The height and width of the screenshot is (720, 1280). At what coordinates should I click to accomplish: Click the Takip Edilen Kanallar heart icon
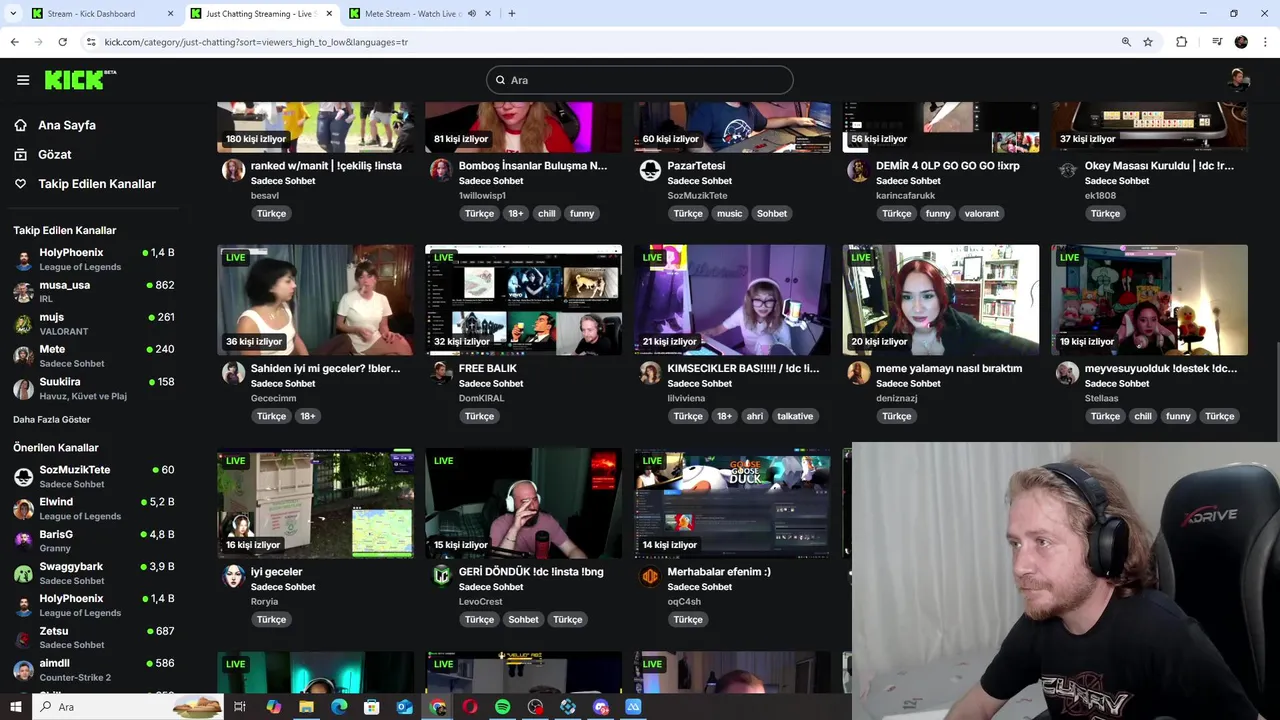click(20, 184)
